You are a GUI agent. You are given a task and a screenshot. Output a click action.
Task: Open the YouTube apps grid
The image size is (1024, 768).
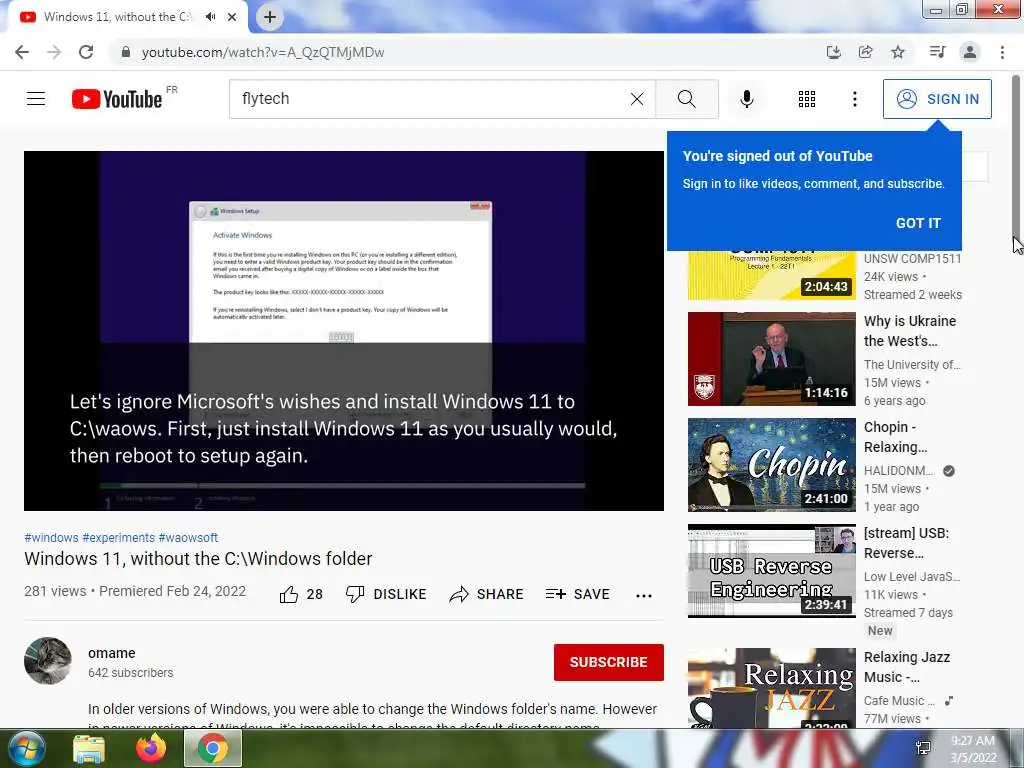[807, 99]
